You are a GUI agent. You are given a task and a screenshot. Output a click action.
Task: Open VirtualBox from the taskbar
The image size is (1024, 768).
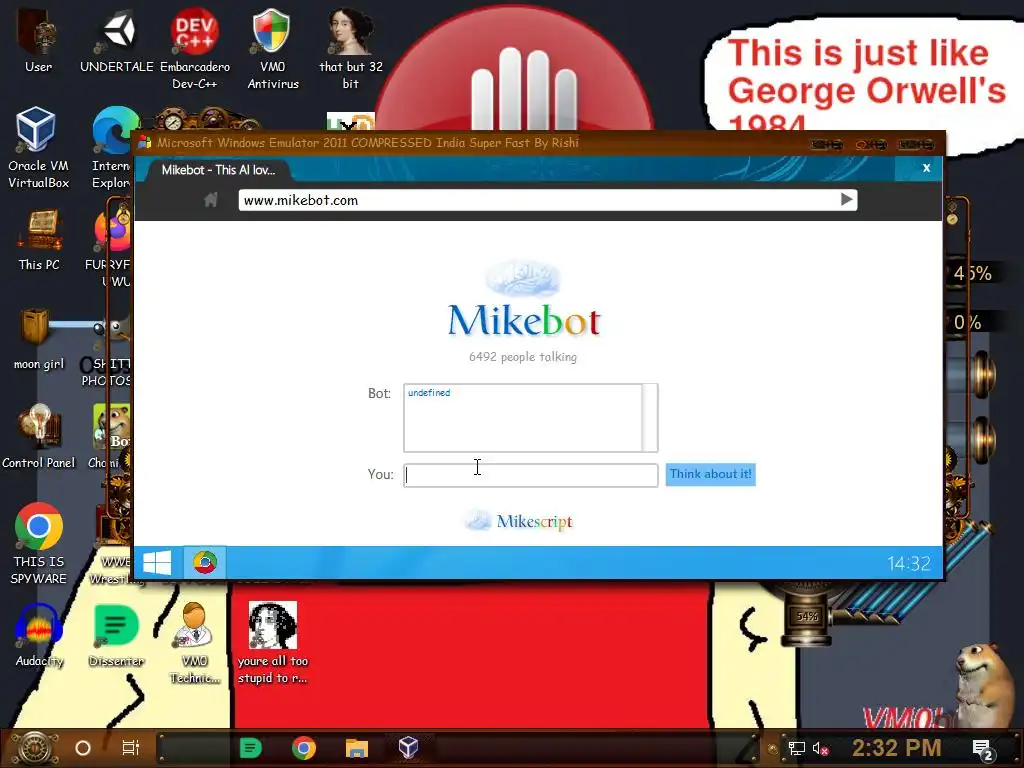tap(408, 748)
